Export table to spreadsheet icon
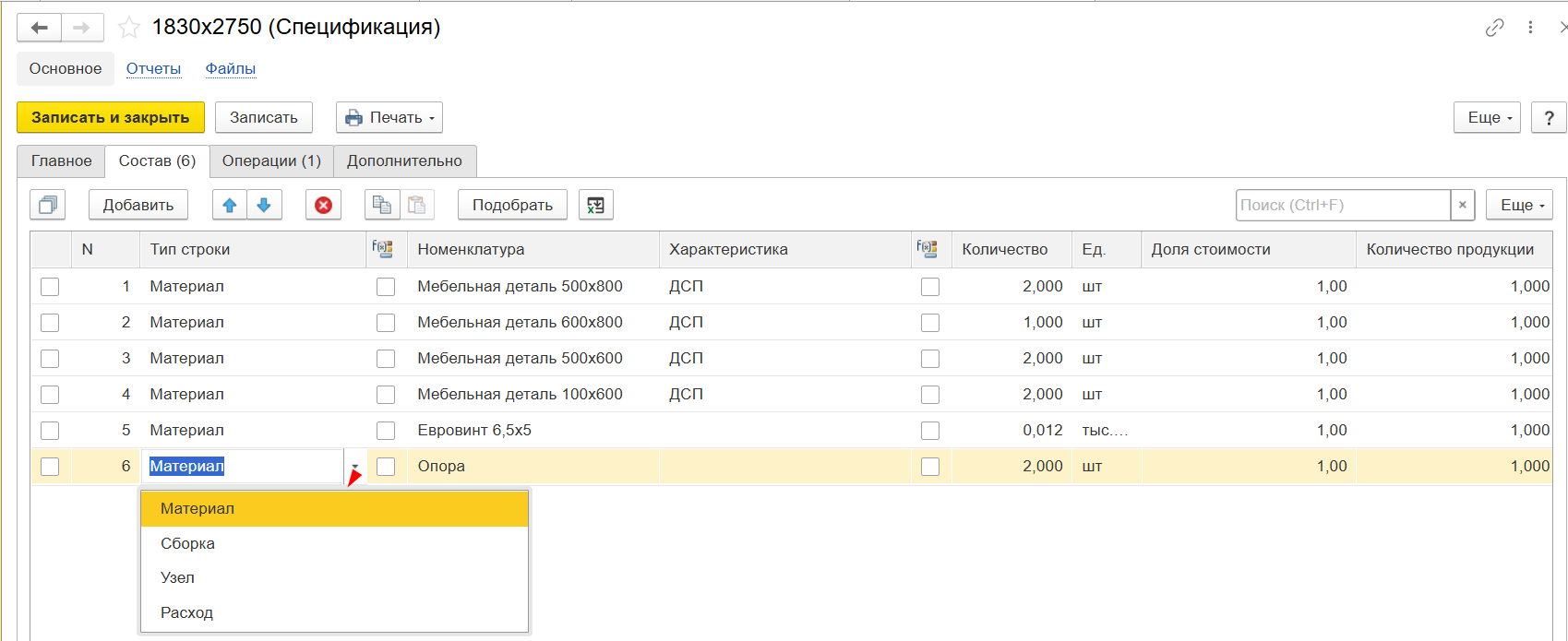The image size is (1568, 641). [596, 205]
